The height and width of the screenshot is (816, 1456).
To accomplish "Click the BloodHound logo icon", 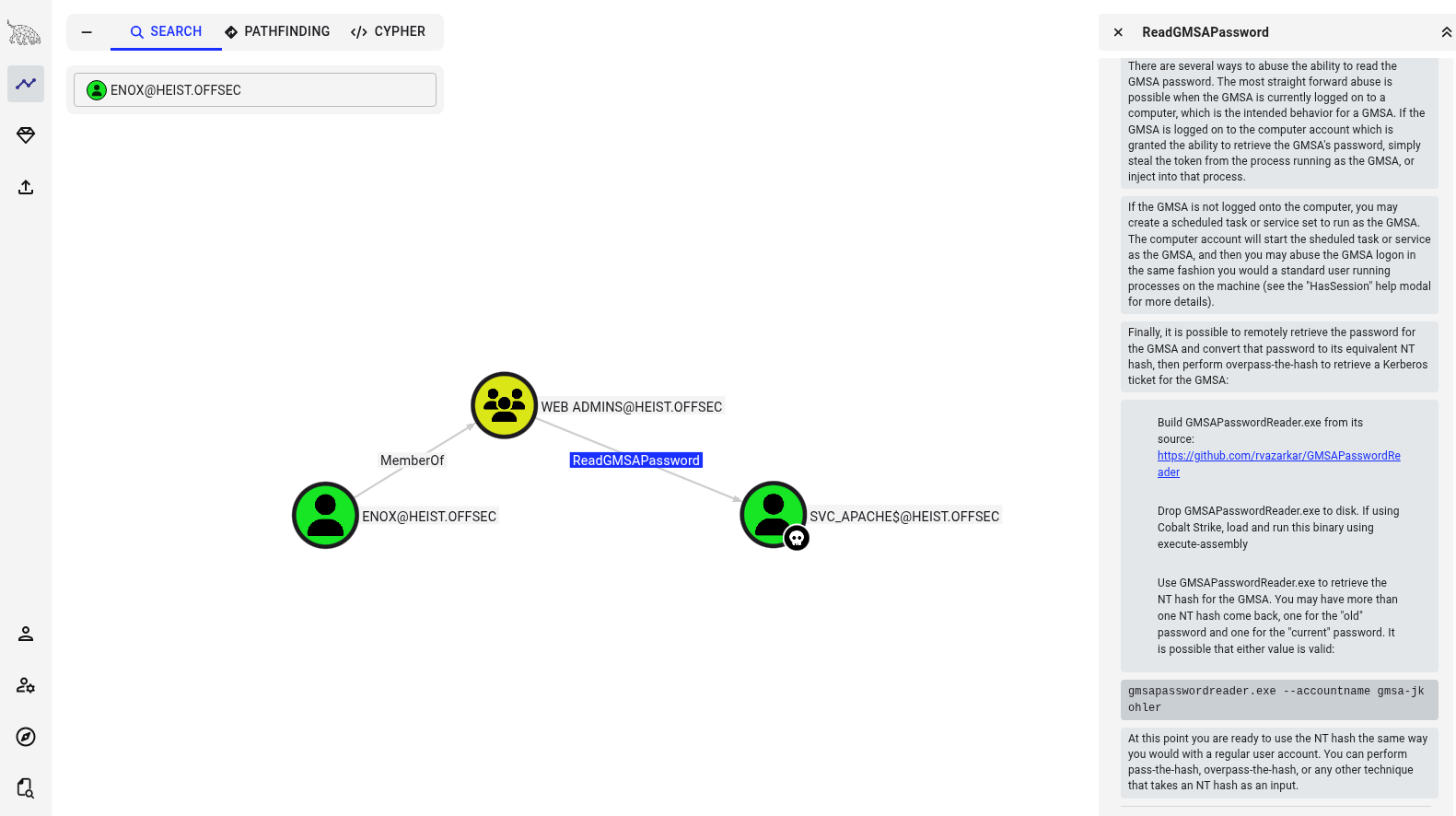I will [25, 33].
